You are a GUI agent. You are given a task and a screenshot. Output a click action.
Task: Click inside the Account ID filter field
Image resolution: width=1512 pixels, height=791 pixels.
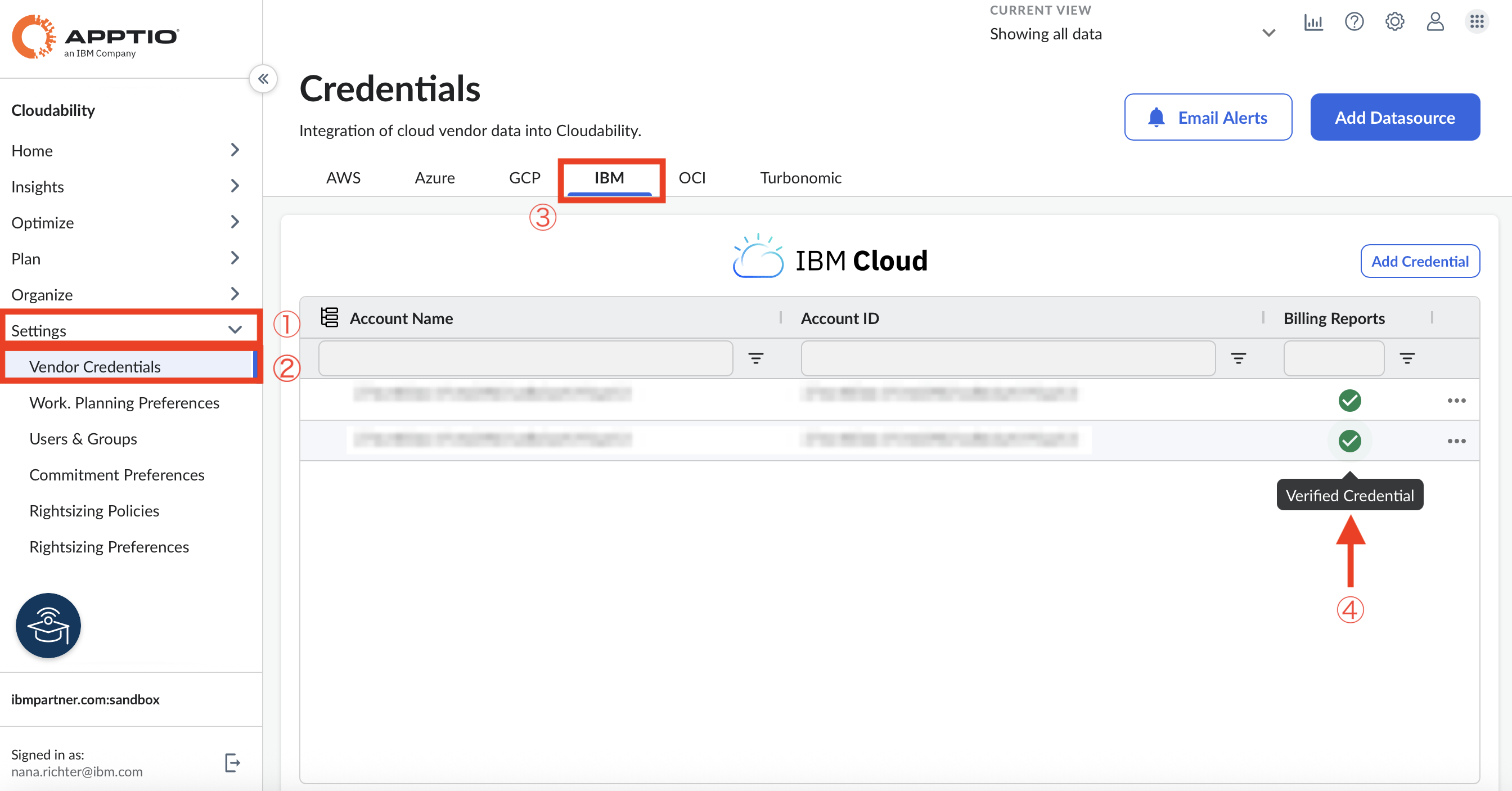pyautogui.click(x=1007, y=358)
